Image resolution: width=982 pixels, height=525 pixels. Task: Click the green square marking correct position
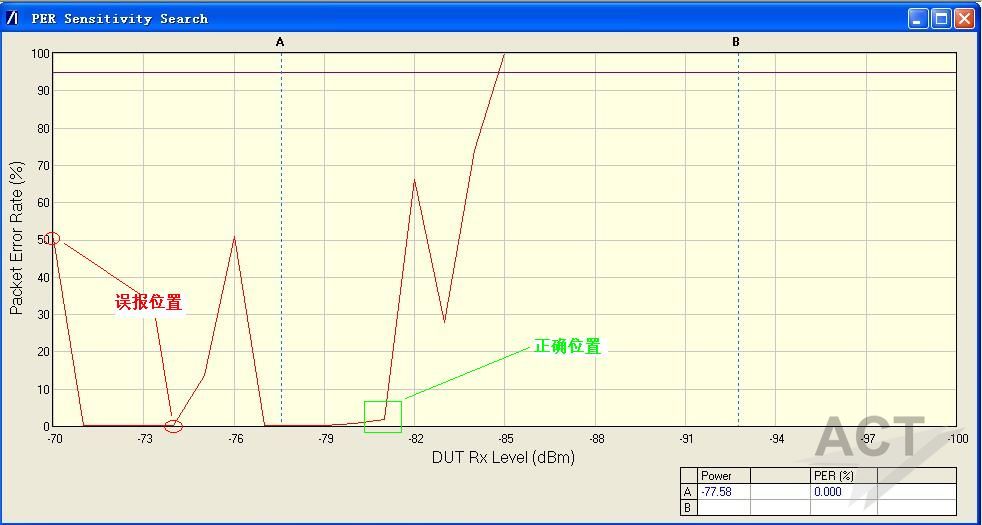pyautogui.click(x=382, y=417)
